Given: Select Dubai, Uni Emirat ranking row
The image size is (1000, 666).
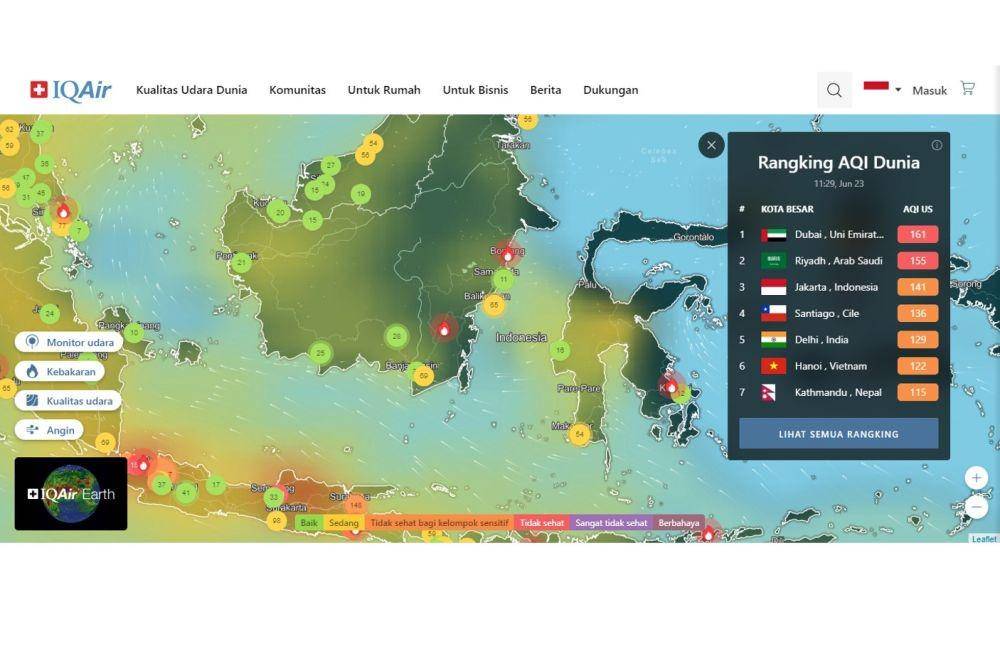Looking at the screenshot, I should coord(839,234).
